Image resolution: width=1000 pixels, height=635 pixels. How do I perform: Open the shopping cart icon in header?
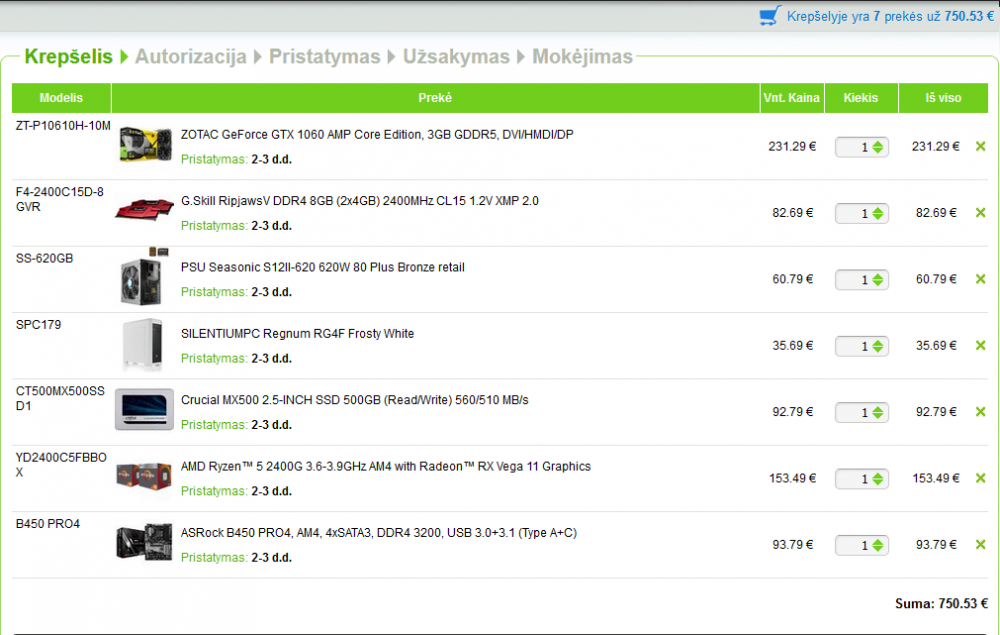[770, 16]
